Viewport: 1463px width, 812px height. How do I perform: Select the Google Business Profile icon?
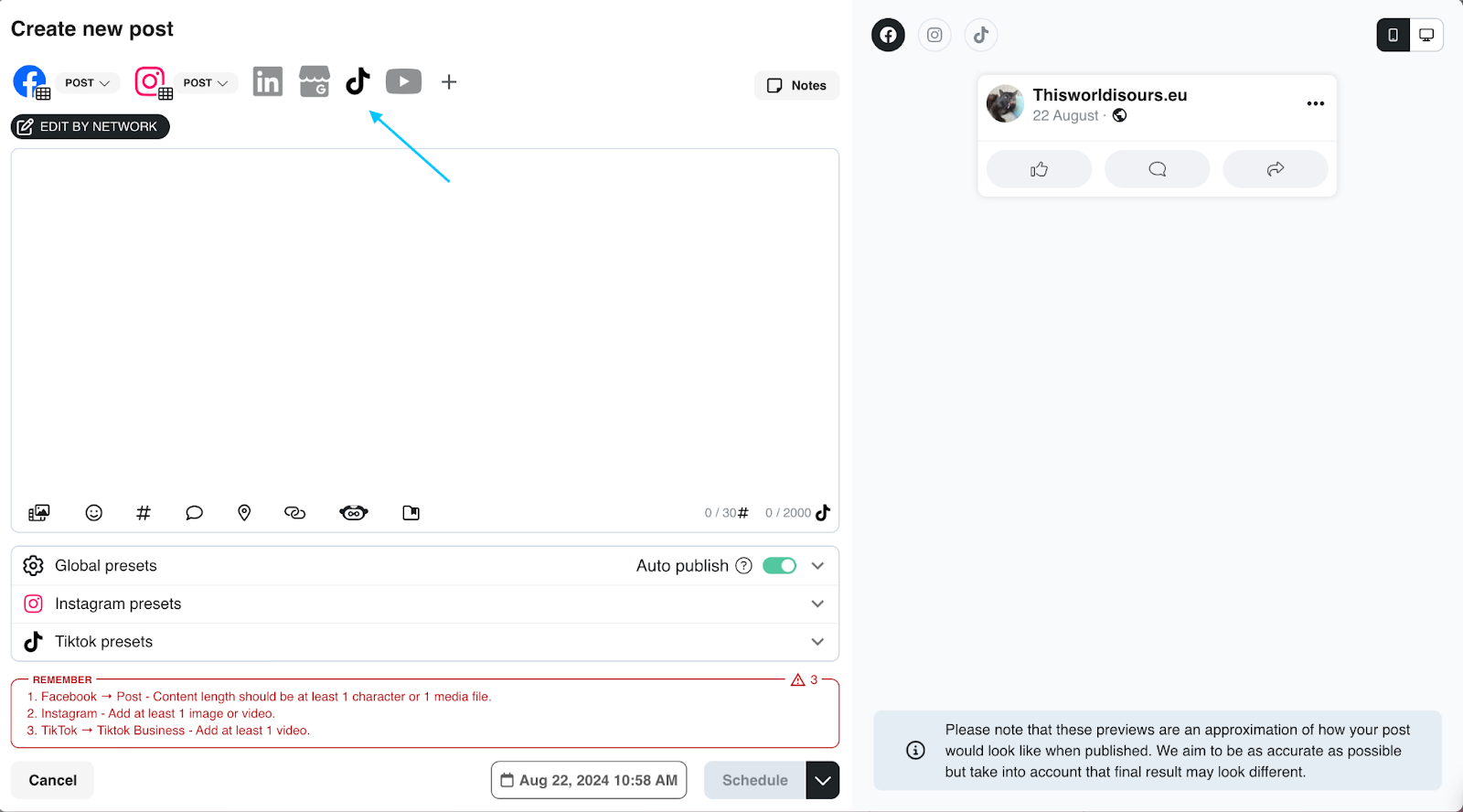315,81
